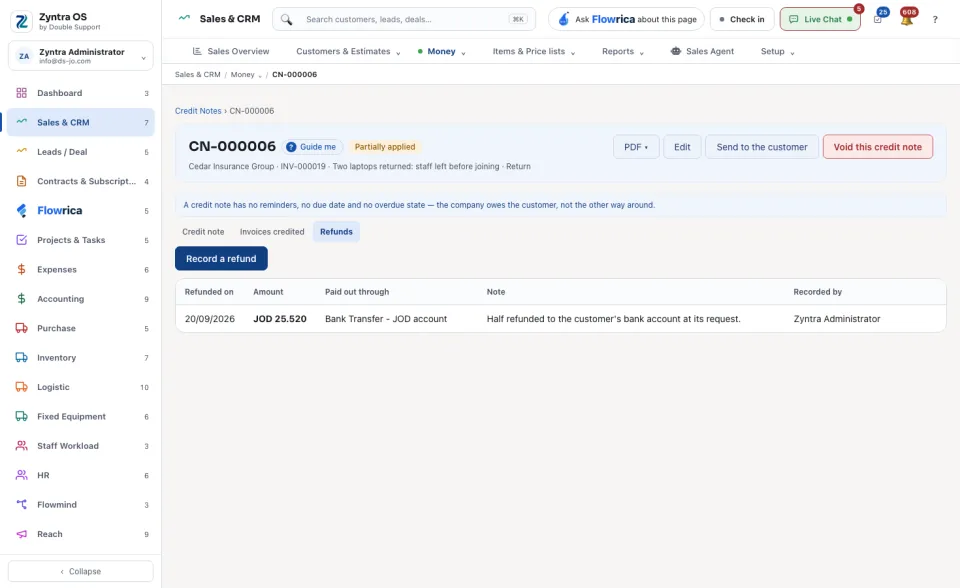Image resolution: width=960 pixels, height=588 pixels.
Task: Click the Partially applied status badge
Action: [384, 147]
